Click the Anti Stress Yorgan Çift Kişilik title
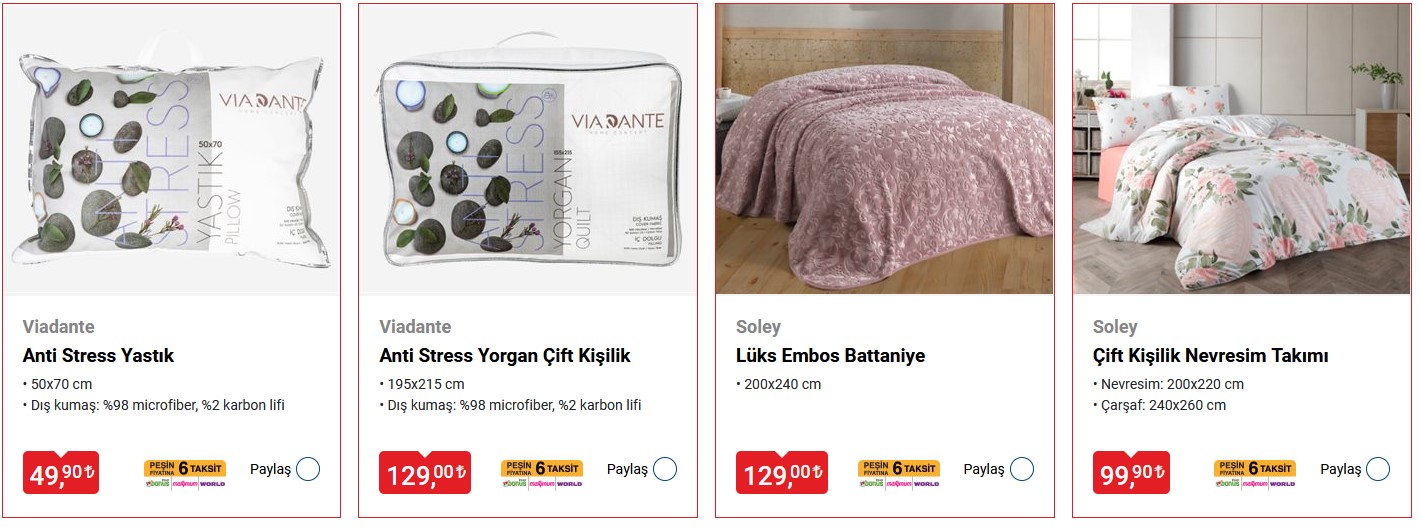 (x=505, y=356)
